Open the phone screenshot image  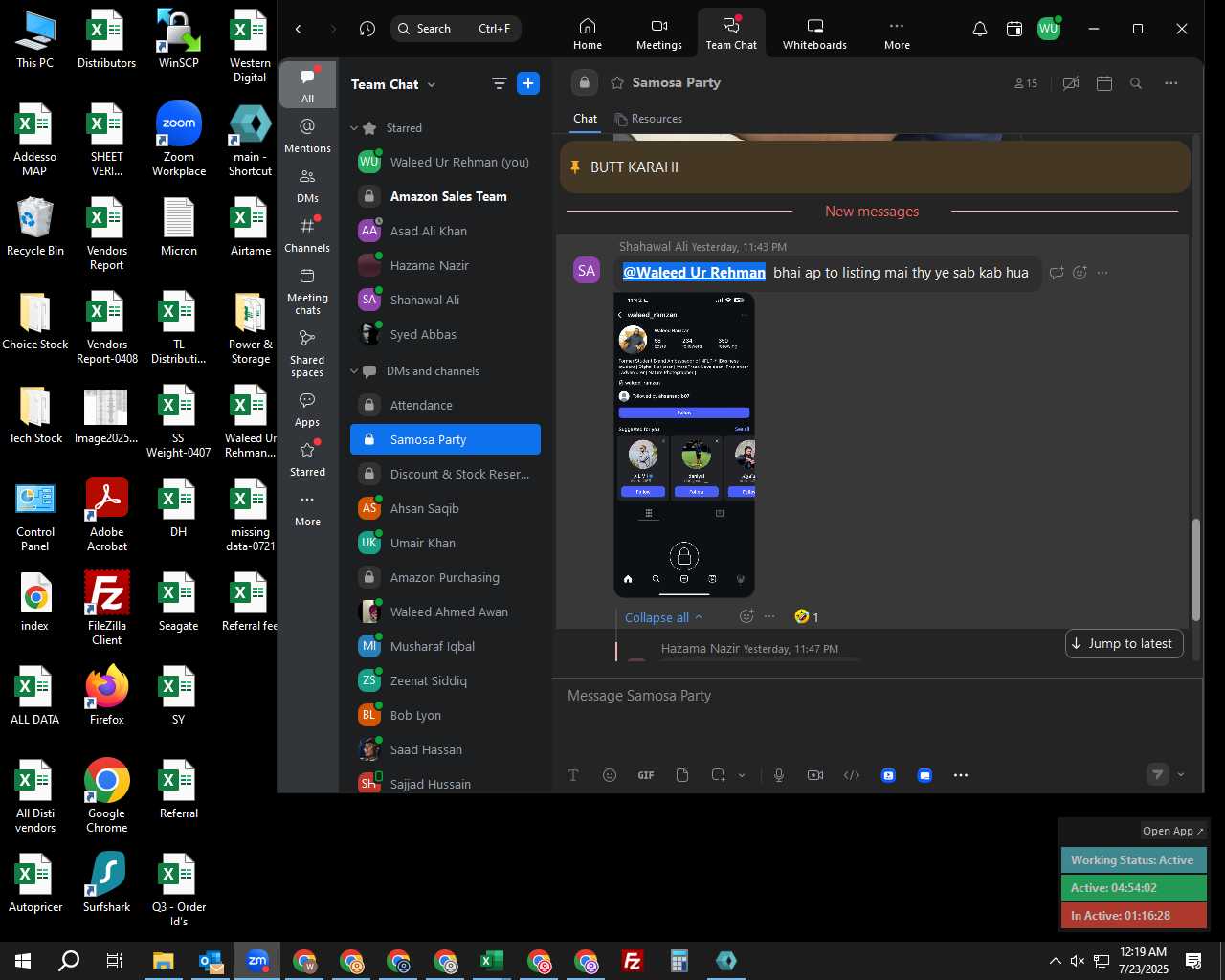(x=684, y=445)
